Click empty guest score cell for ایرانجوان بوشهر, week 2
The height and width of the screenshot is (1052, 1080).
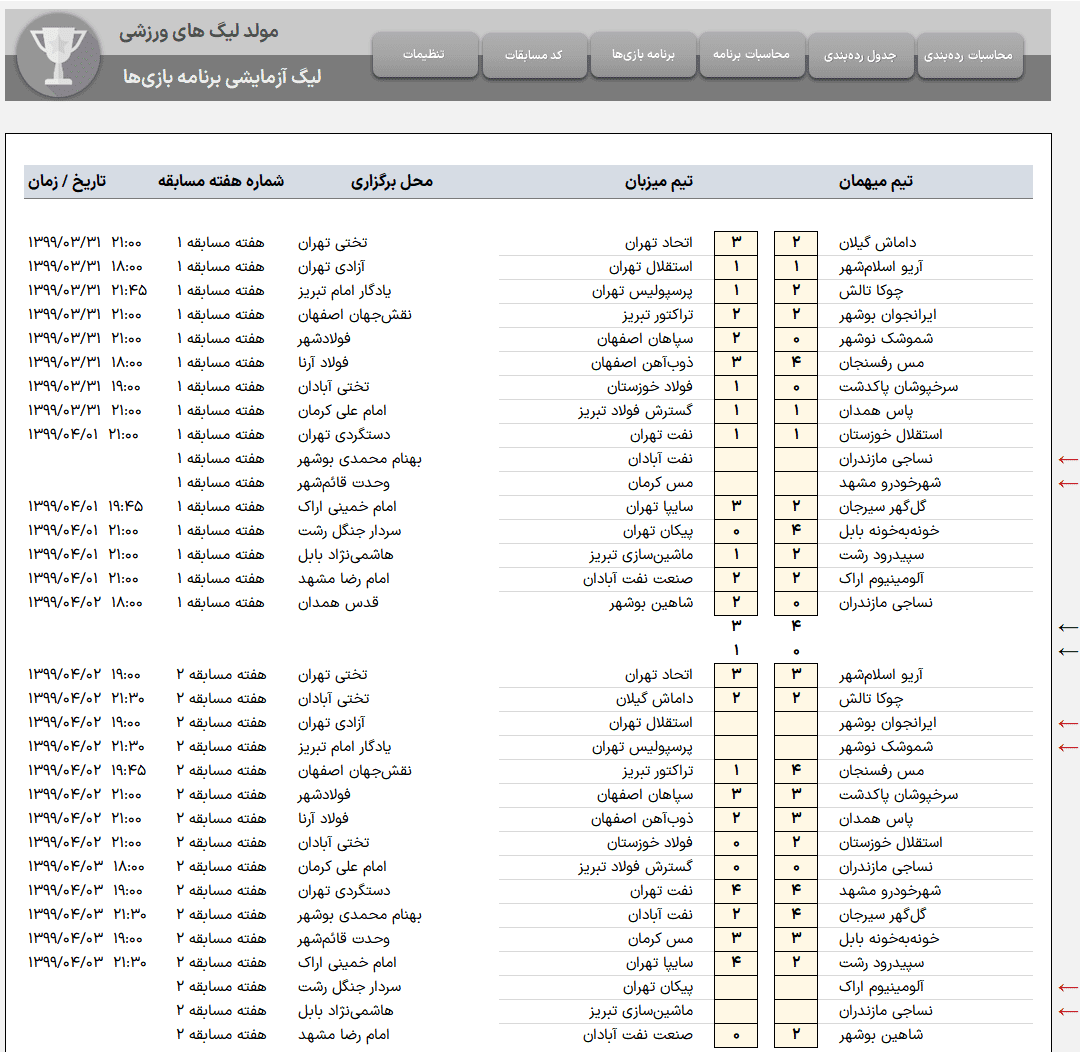(796, 723)
